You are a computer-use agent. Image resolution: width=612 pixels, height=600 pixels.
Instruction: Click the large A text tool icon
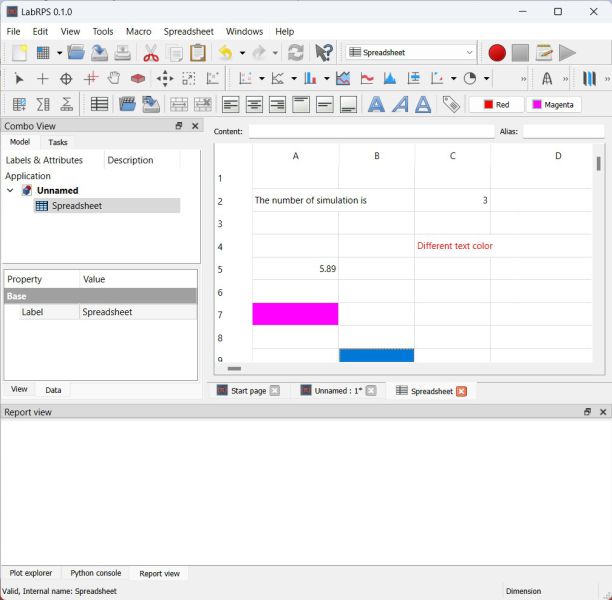tap(547, 79)
